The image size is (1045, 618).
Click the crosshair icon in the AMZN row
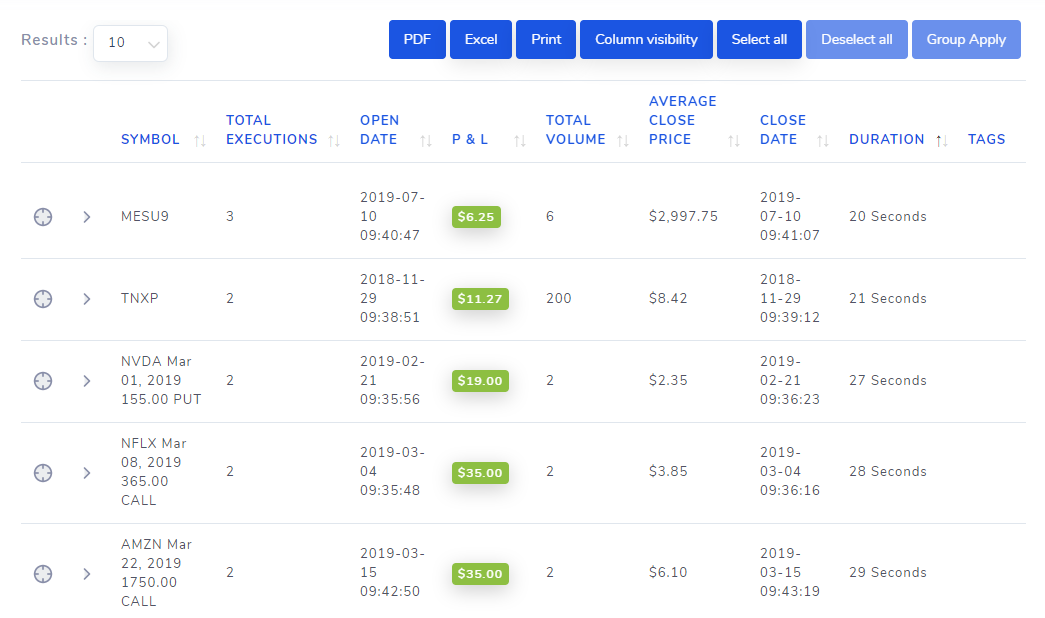tap(43, 574)
